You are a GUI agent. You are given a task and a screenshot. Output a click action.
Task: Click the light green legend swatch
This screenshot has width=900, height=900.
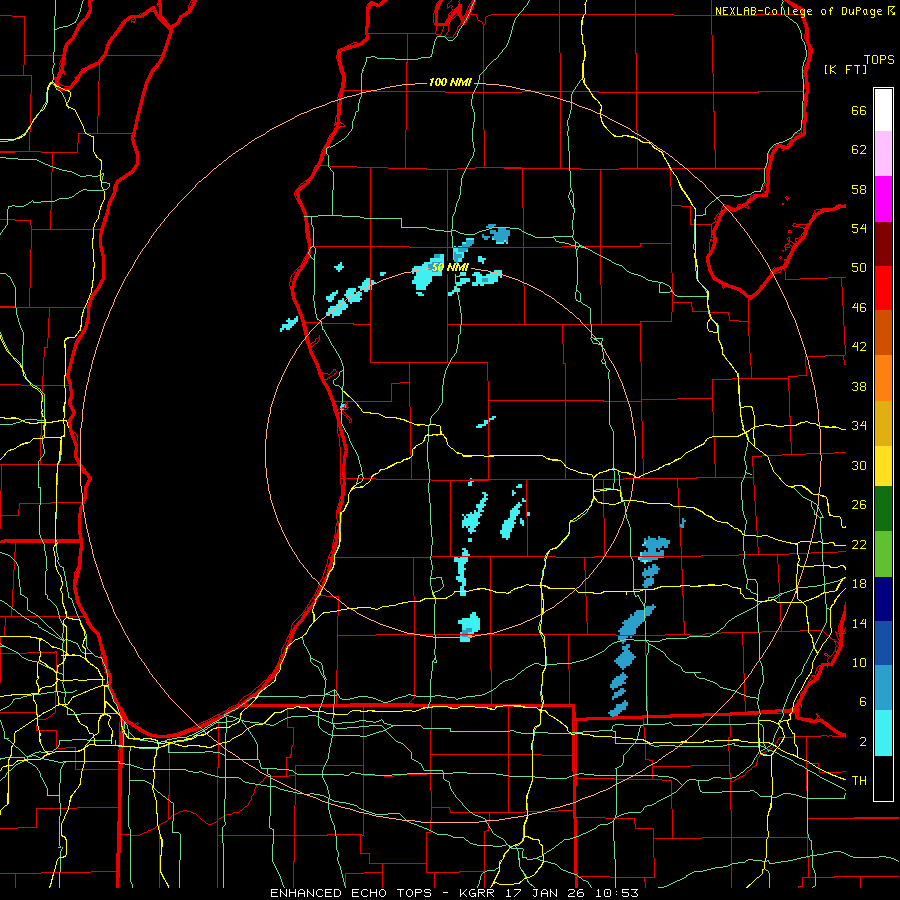883,554
